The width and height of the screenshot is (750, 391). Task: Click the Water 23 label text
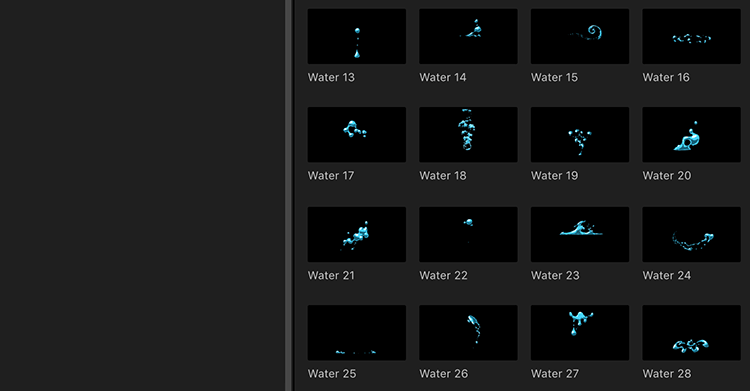[555, 276]
